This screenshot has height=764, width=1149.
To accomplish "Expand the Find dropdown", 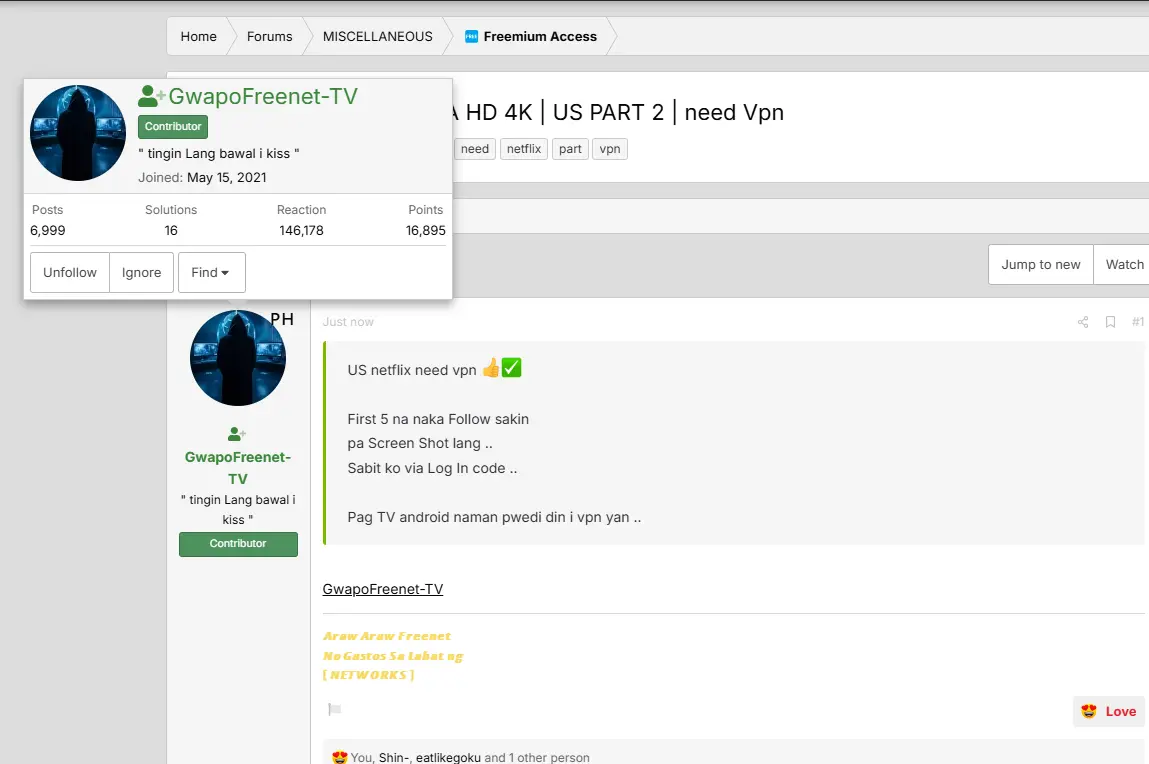I will [x=211, y=272].
